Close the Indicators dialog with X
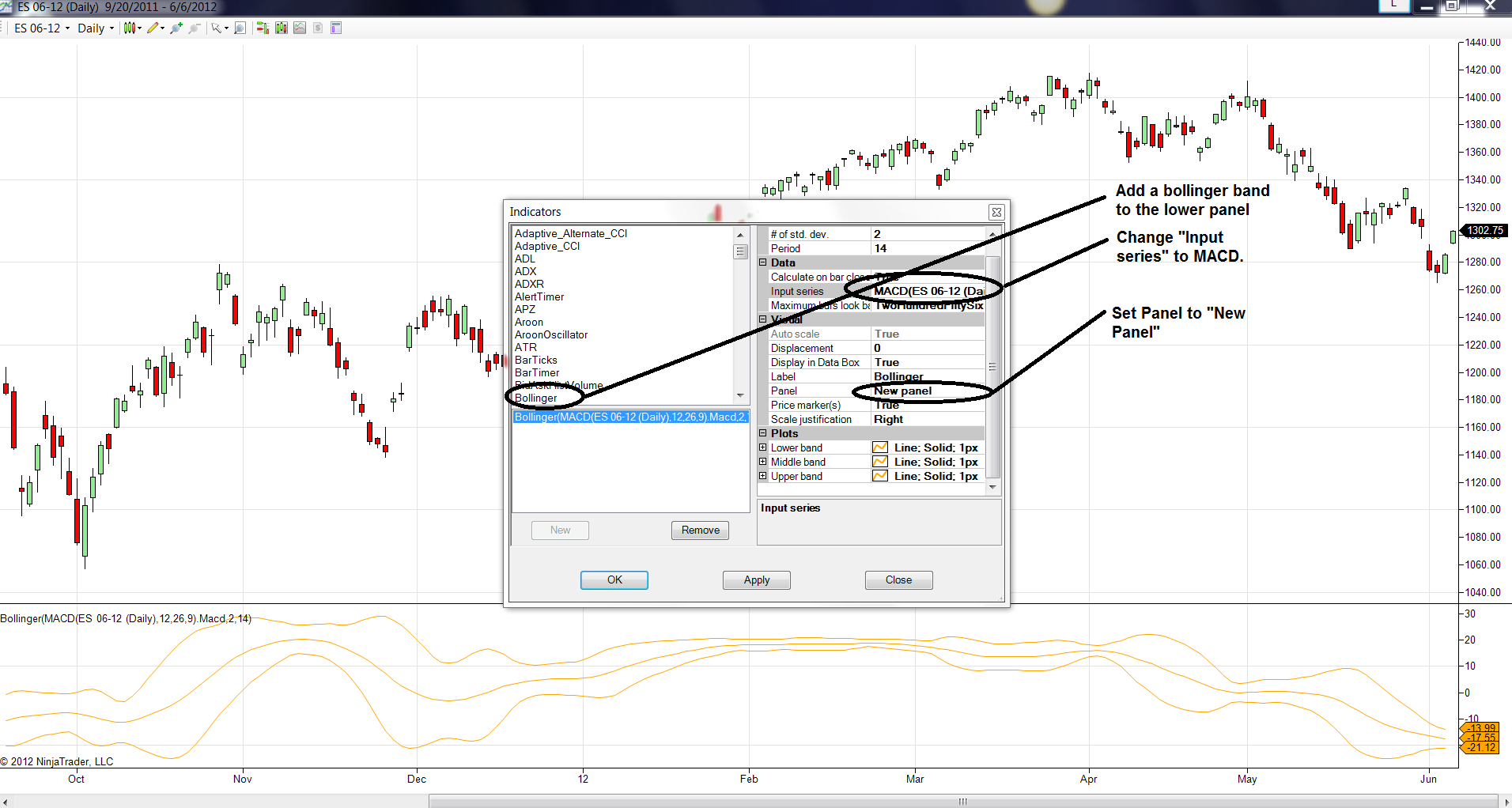 (x=996, y=212)
